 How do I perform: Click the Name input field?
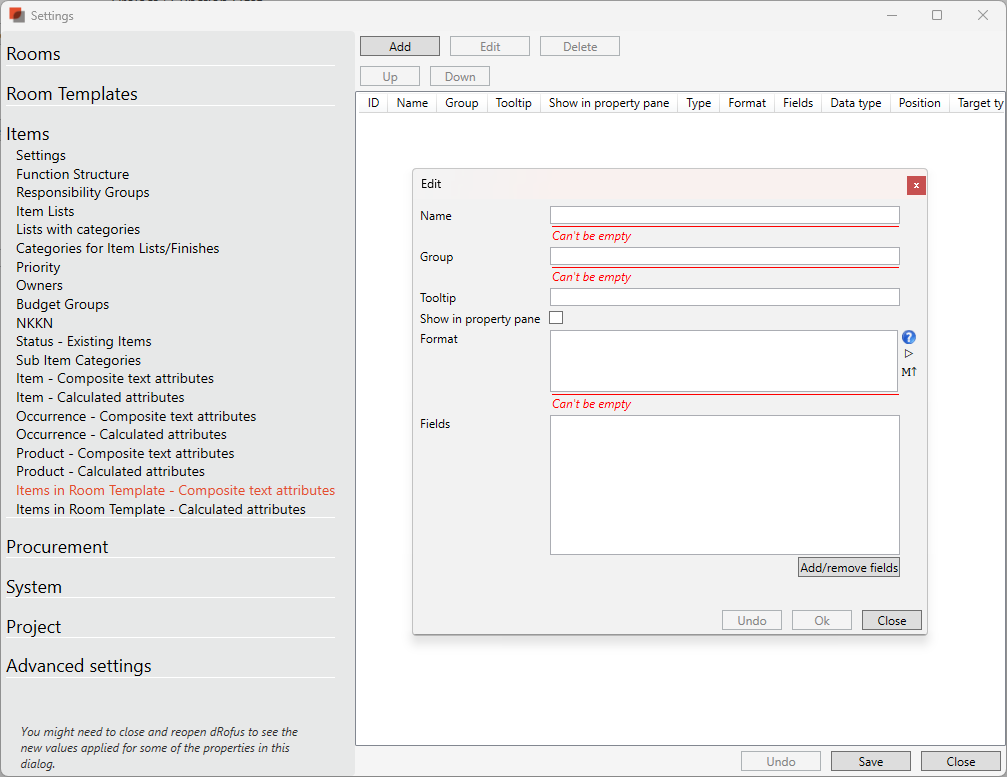click(x=724, y=215)
